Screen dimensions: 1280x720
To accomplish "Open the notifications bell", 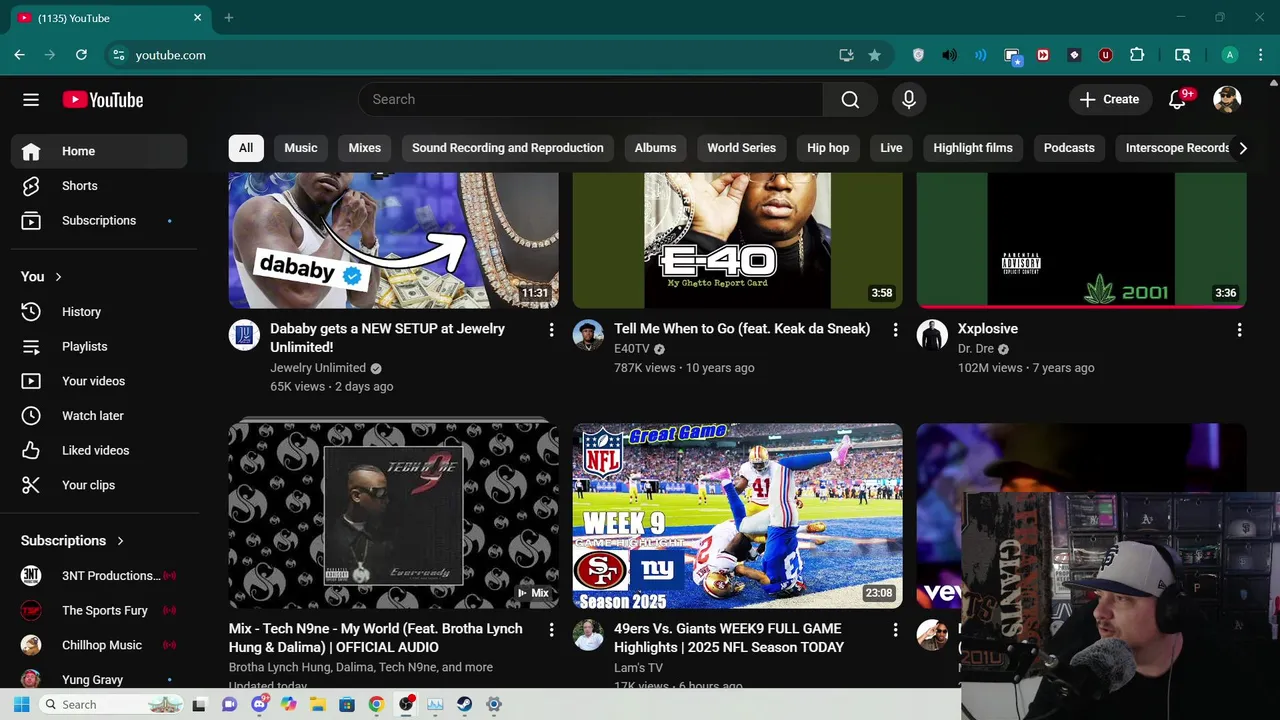I will pos(1179,100).
